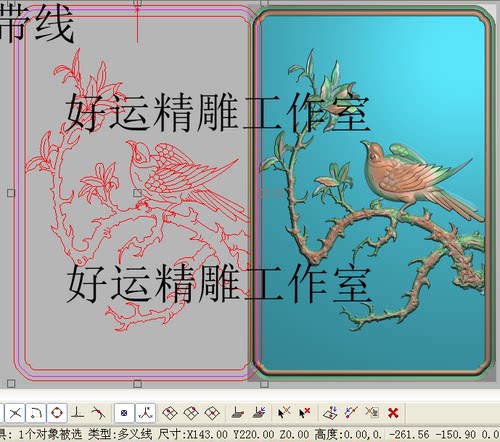Click grid plane icon with centered red dot
This screenshot has height=442, width=500.
point(212,413)
